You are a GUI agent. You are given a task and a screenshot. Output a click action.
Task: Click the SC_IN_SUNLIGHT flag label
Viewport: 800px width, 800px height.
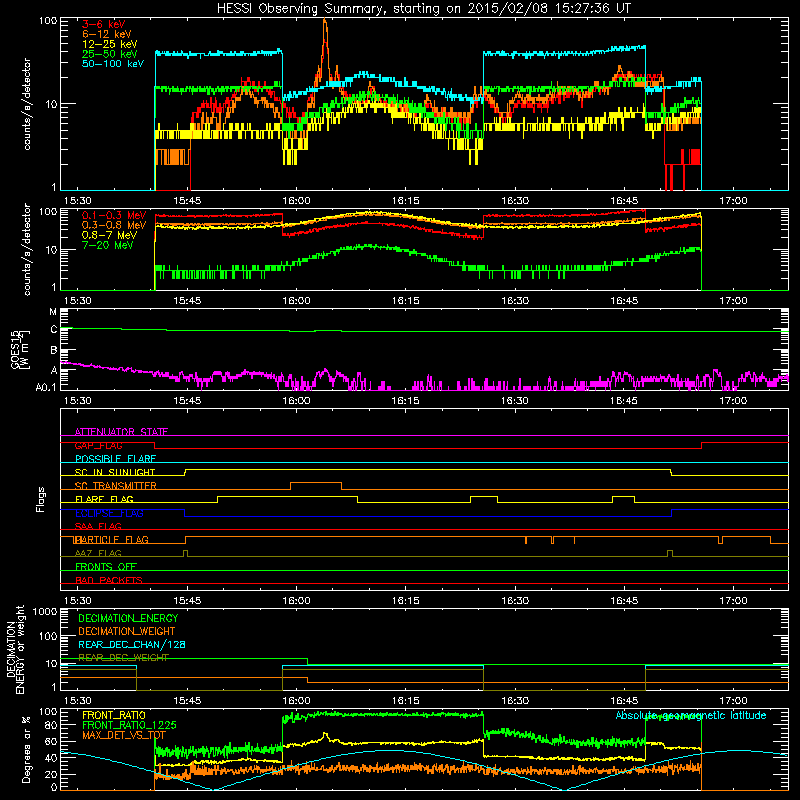(115, 472)
